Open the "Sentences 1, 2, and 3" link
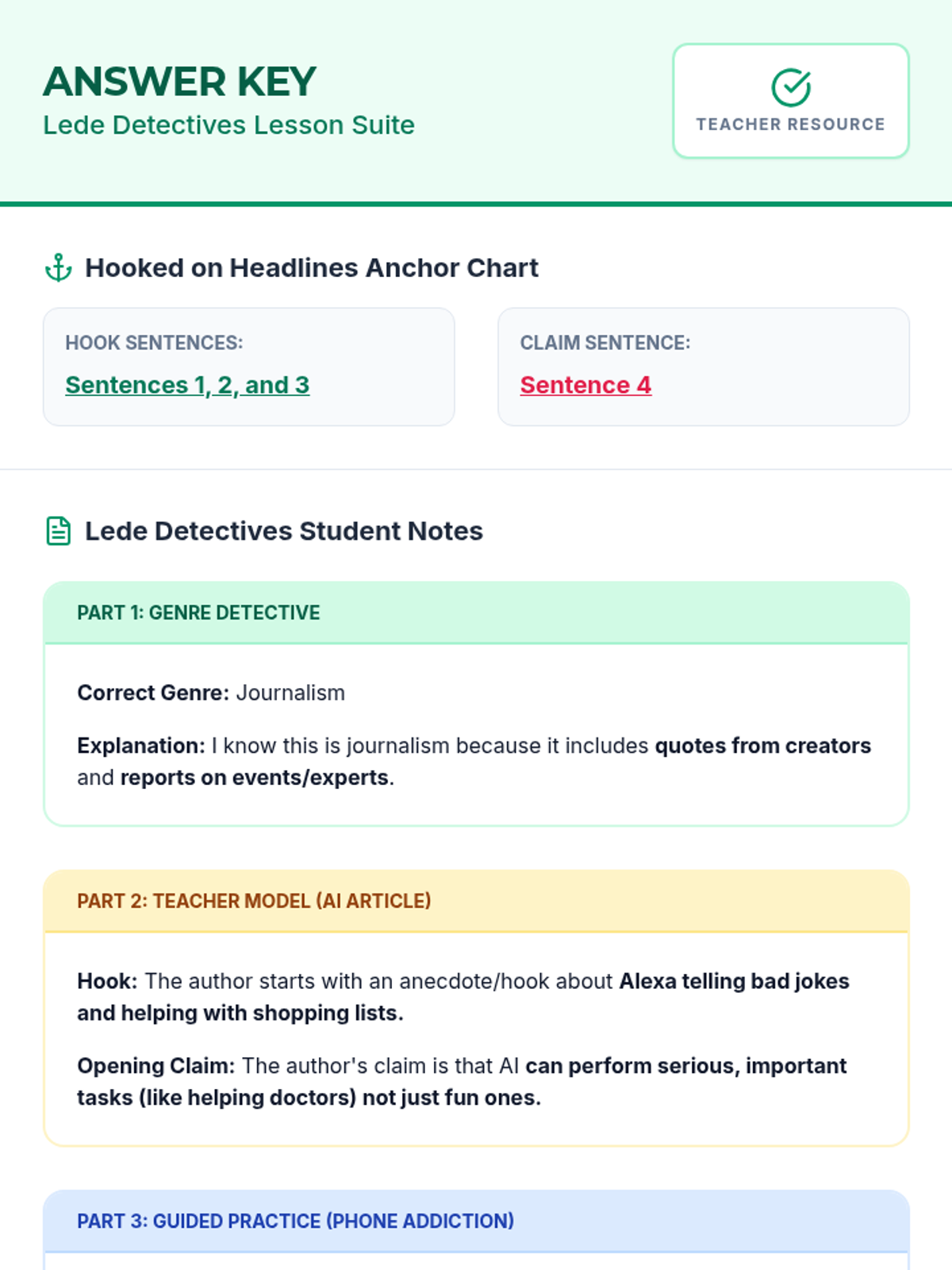The height and width of the screenshot is (1270, 952). tap(187, 385)
